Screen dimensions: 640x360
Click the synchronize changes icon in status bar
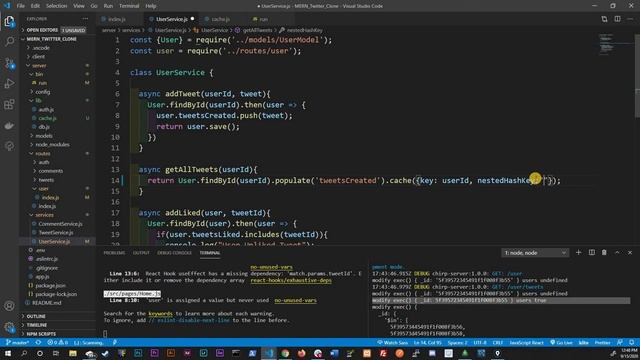point(38,342)
